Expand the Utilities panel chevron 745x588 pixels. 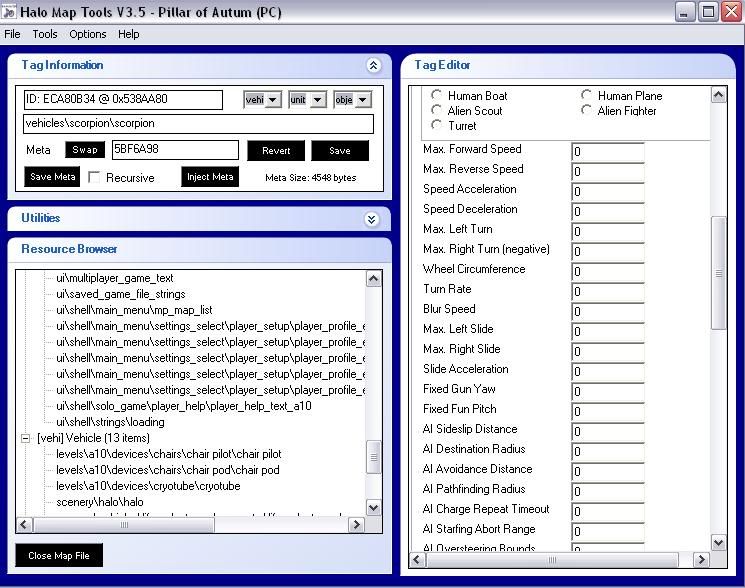(372, 219)
